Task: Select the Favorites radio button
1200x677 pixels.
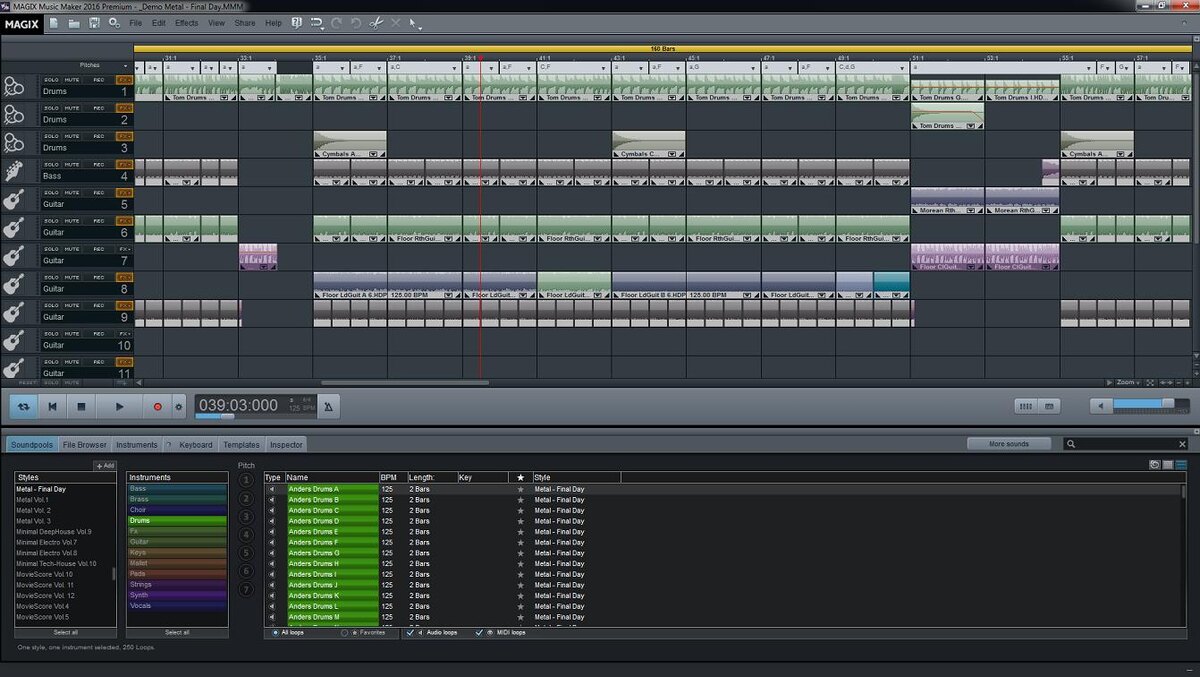Action: tap(345, 632)
